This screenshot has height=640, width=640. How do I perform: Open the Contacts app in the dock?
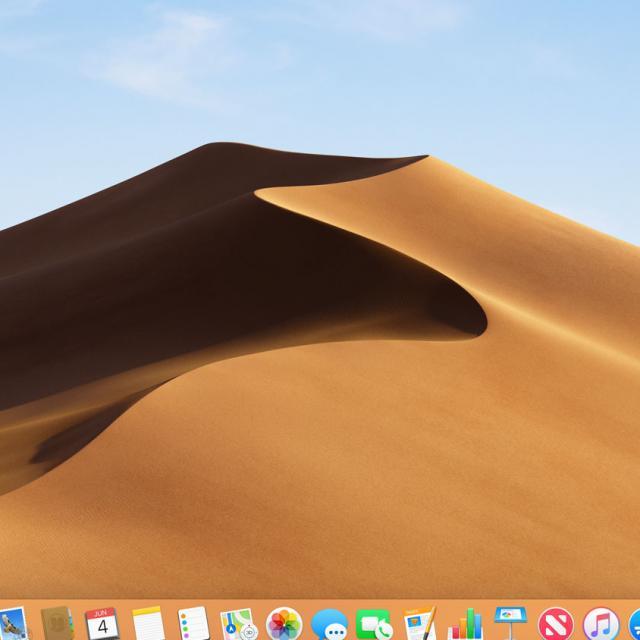[x=57, y=624]
